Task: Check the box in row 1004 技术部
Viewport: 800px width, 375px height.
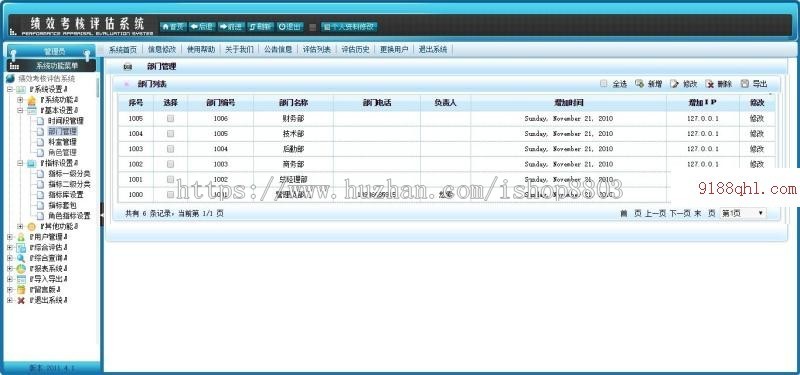Action: pos(170,134)
